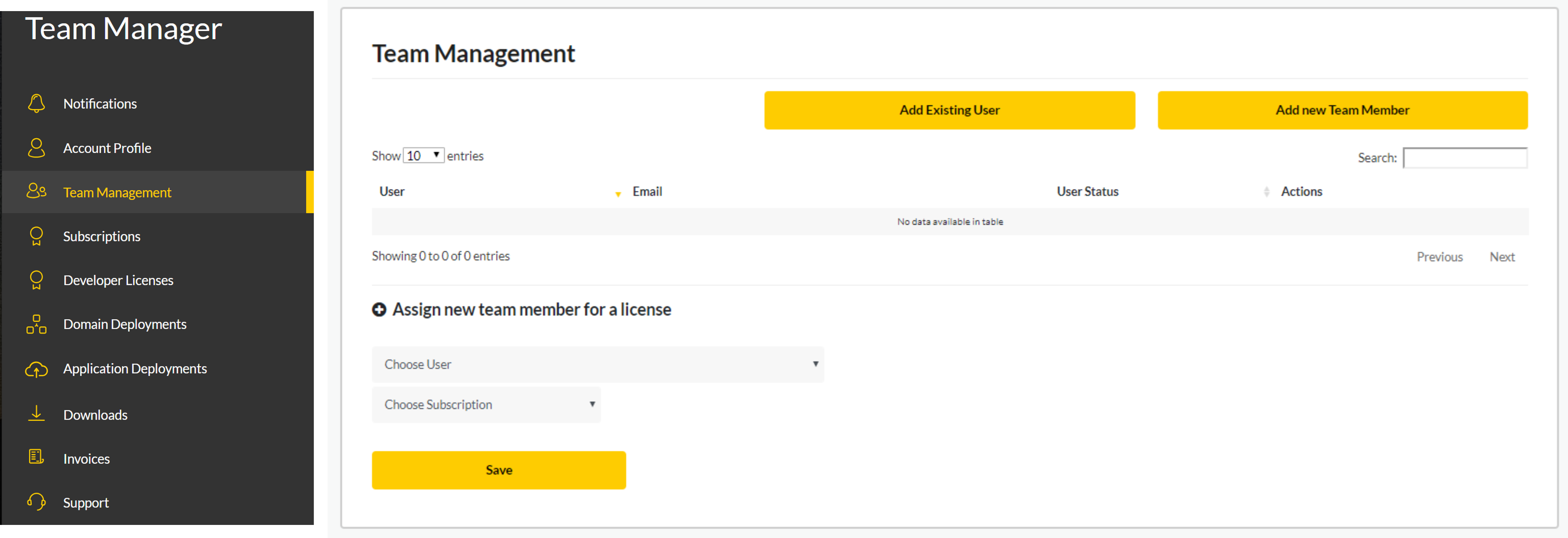Image resolution: width=1568 pixels, height=538 pixels.
Task: Click Previous pagination link
Action: point(1440,257)
